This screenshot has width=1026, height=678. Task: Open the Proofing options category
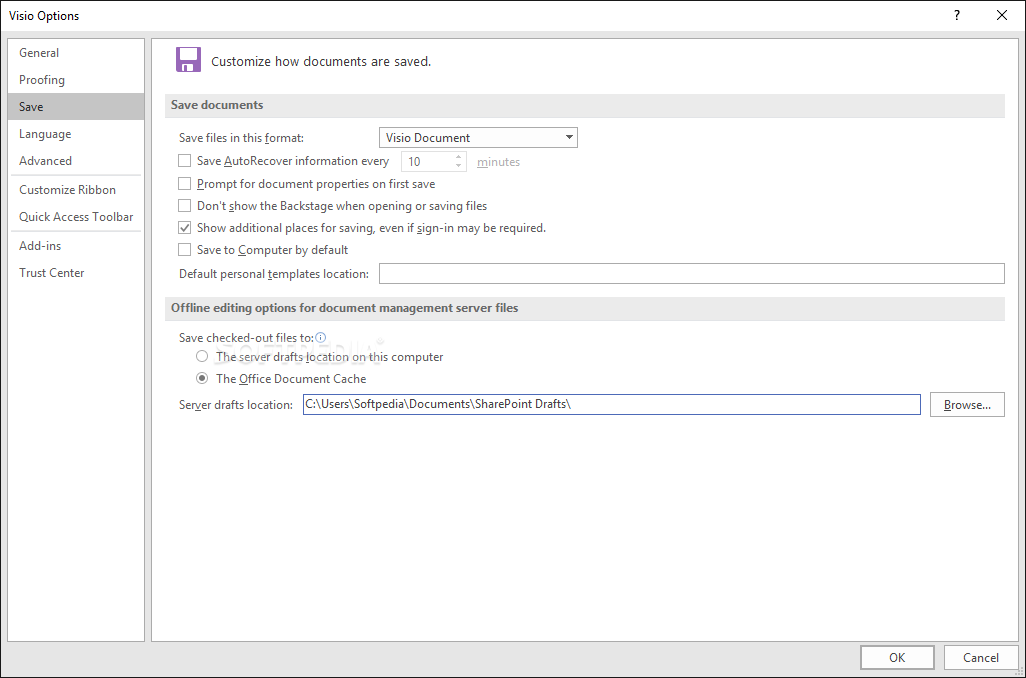click(x=42, y=80)
